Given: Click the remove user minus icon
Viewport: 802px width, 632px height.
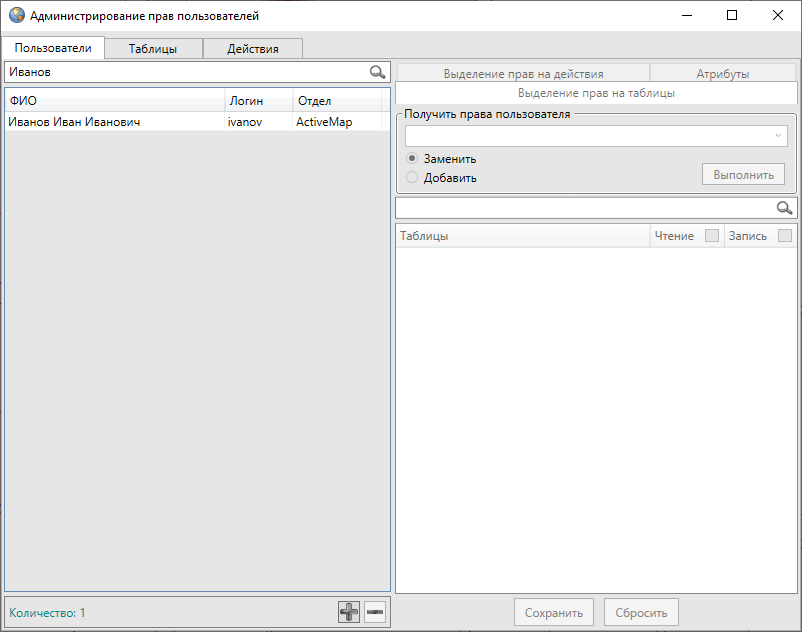Looking at the screenshot, I should click(375, 612).
